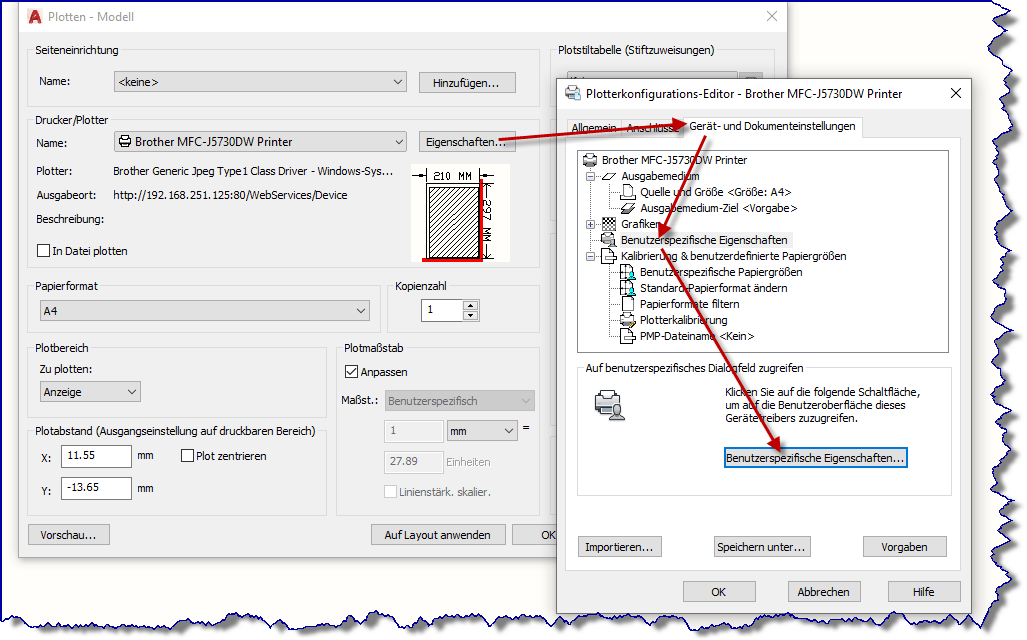Click the Kalibrierung document icon in tree
This screenshot has width=1027, height=640.
tap(609, 256)
